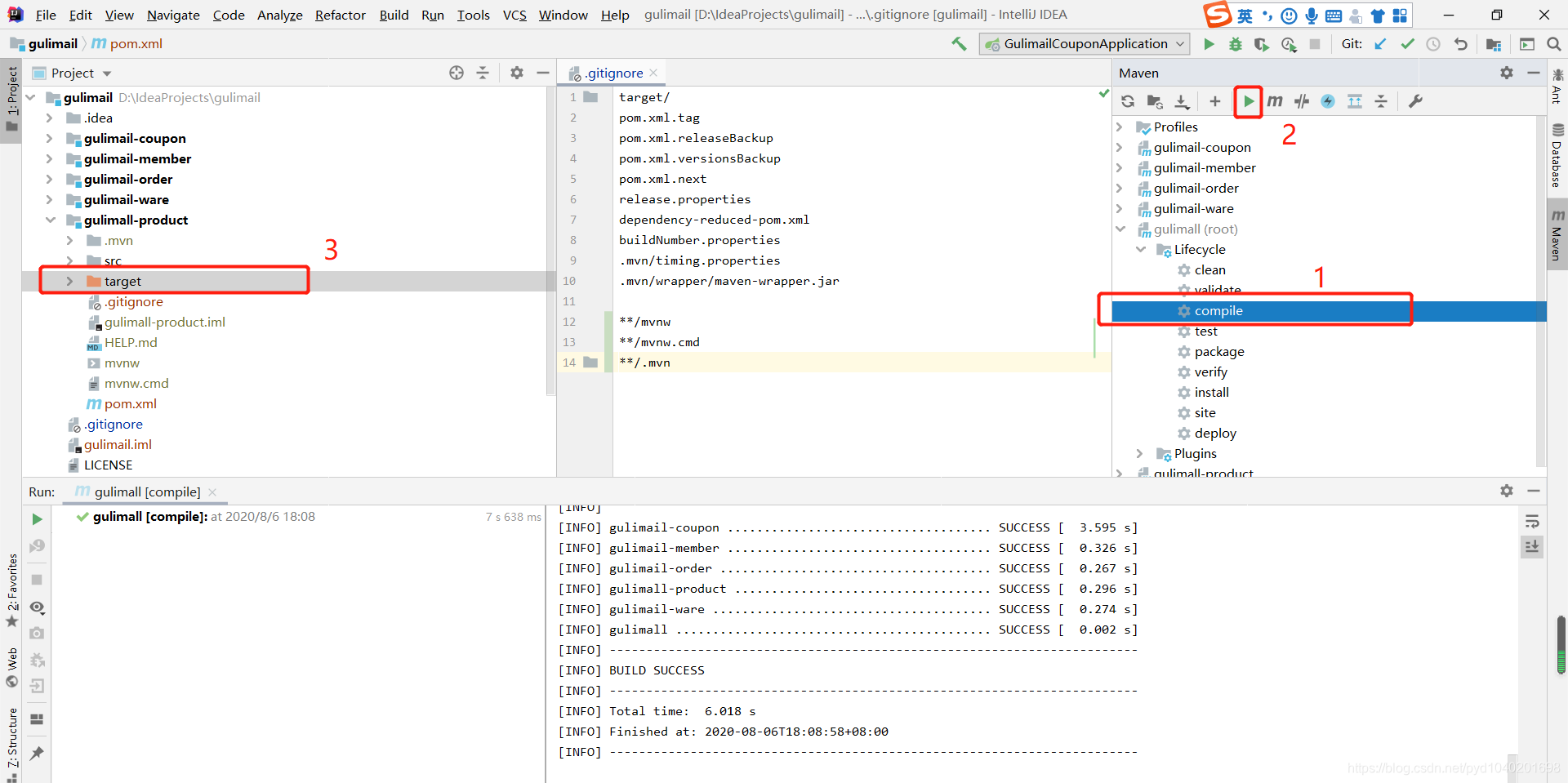
Task: Pin the Run tab using pin icon
Action: coord(37,754)
